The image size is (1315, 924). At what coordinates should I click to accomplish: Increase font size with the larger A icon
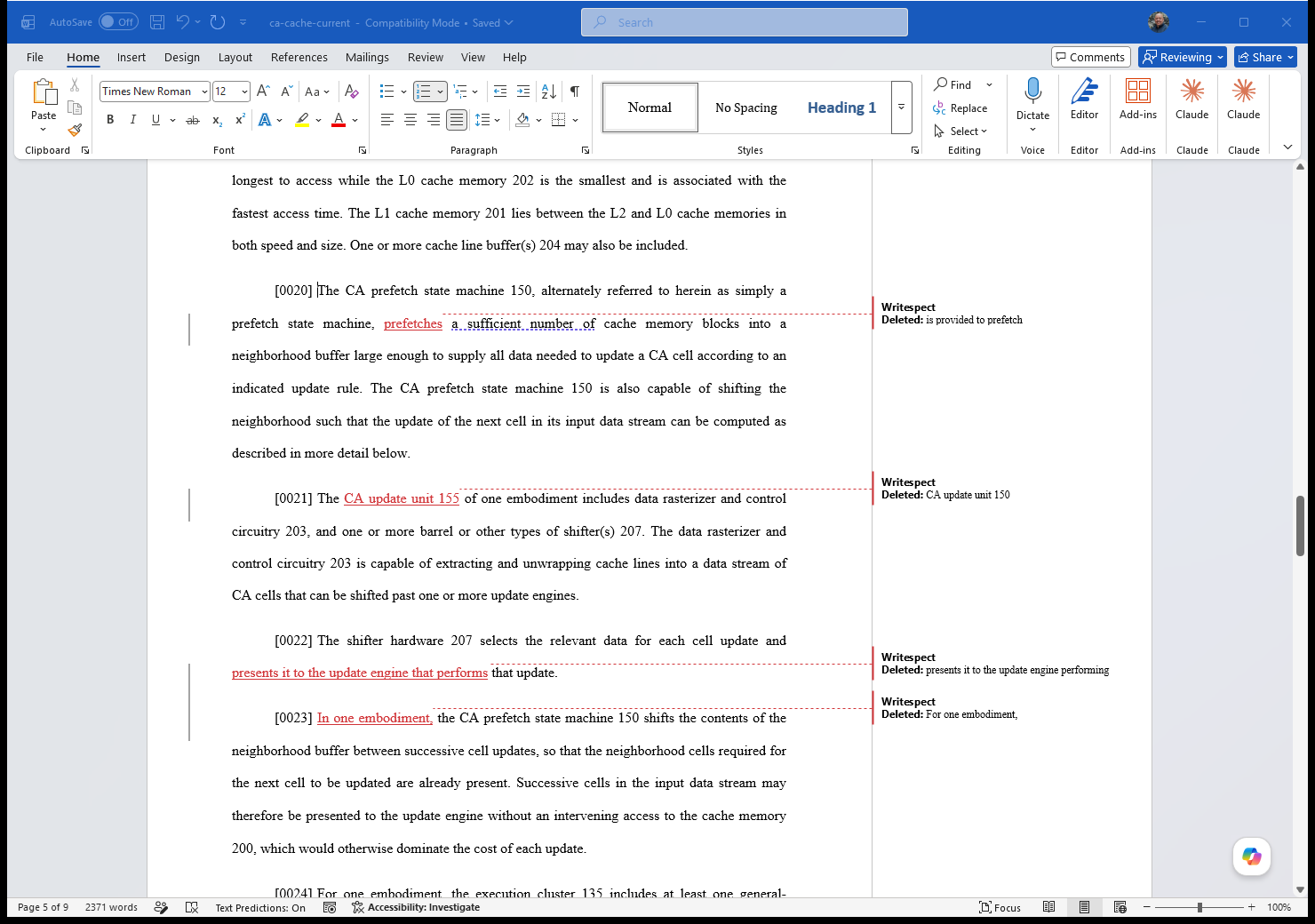[263, 91]
